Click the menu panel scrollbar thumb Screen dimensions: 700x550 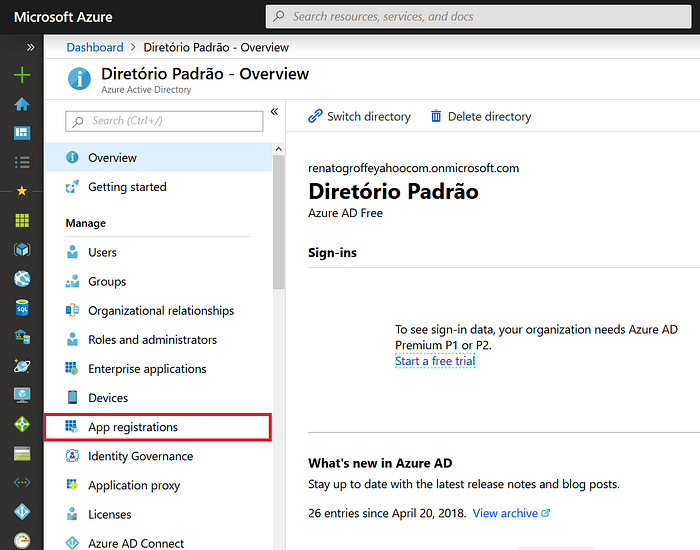279,222
